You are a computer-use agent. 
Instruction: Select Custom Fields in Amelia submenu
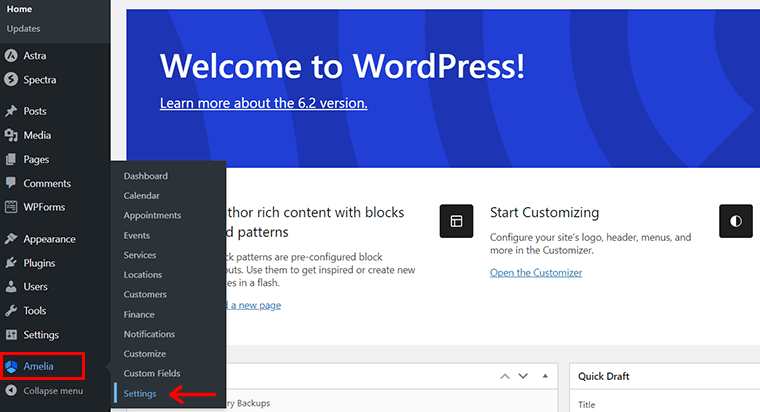(x=152, y=374)
